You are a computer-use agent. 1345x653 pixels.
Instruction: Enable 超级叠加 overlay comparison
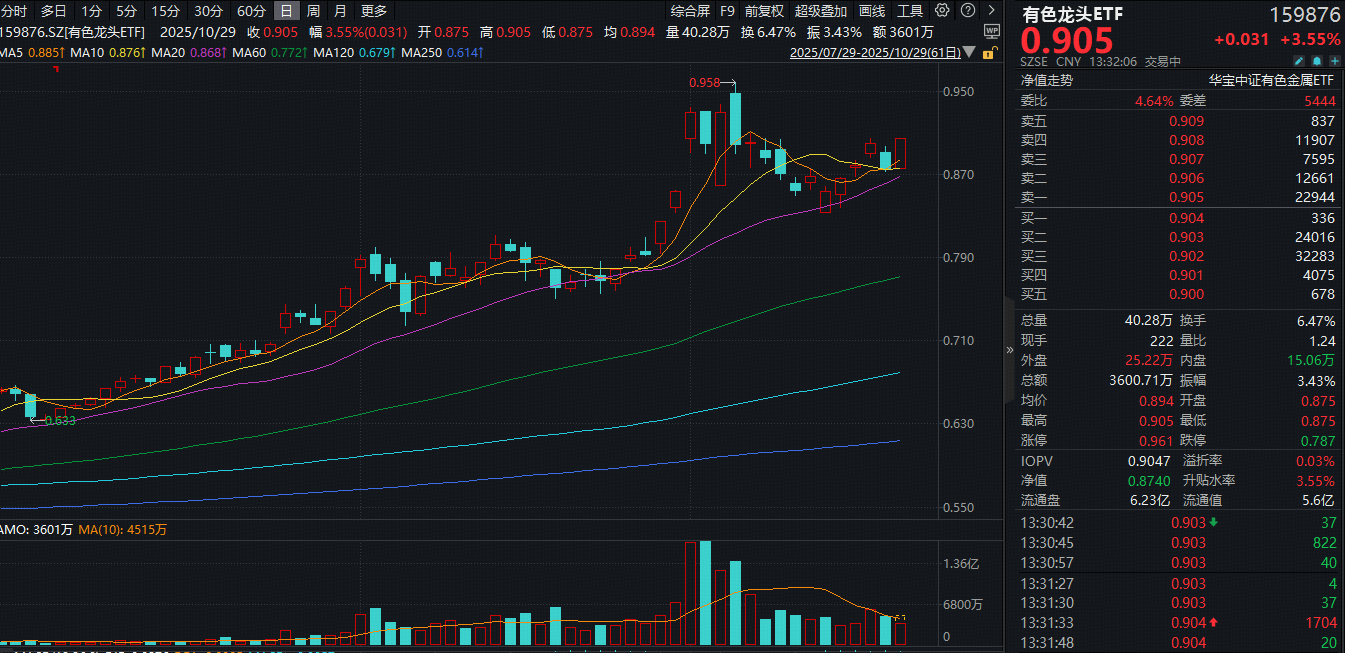click(822, 11)
